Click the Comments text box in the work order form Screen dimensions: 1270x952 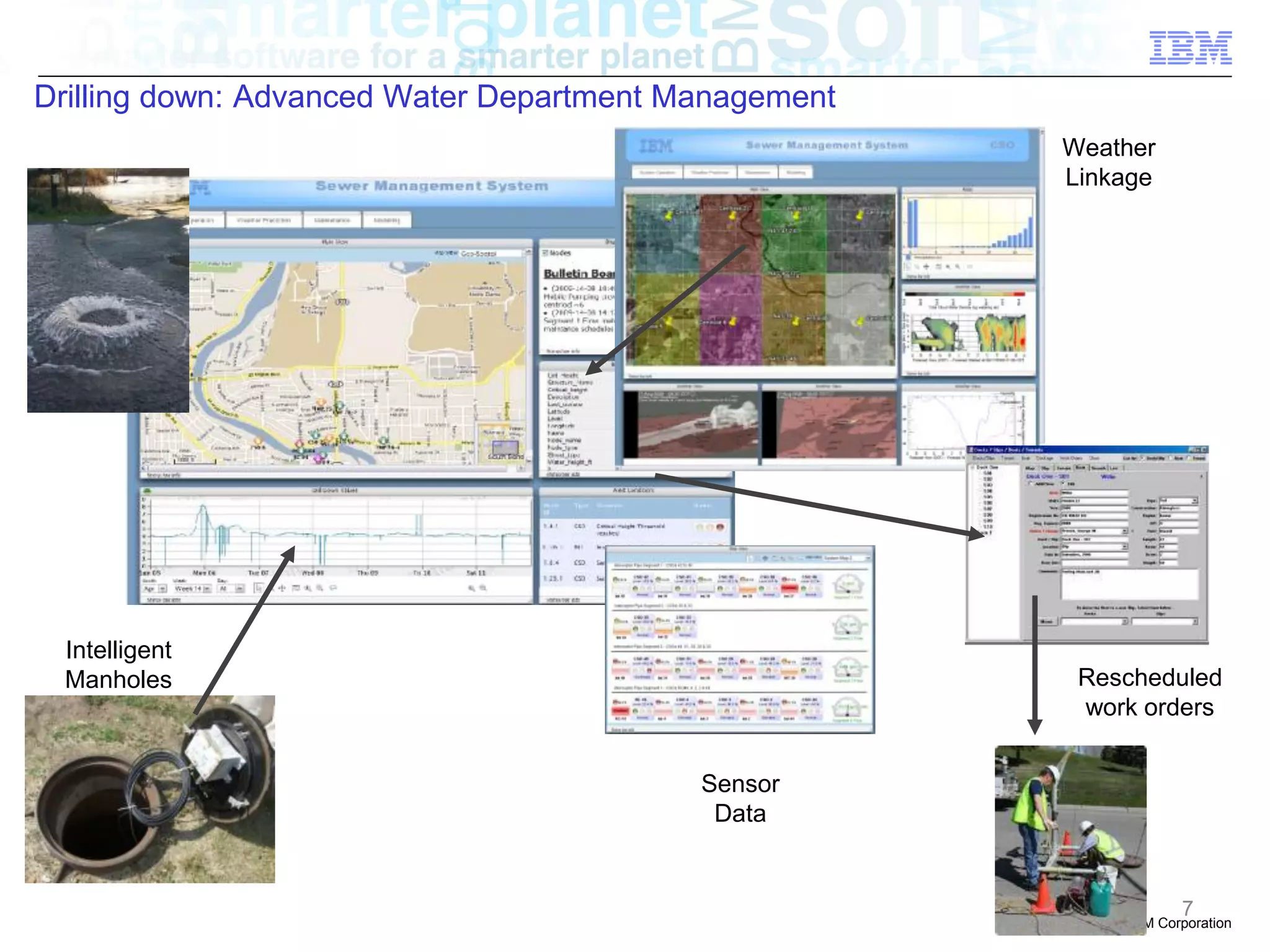1129,584
